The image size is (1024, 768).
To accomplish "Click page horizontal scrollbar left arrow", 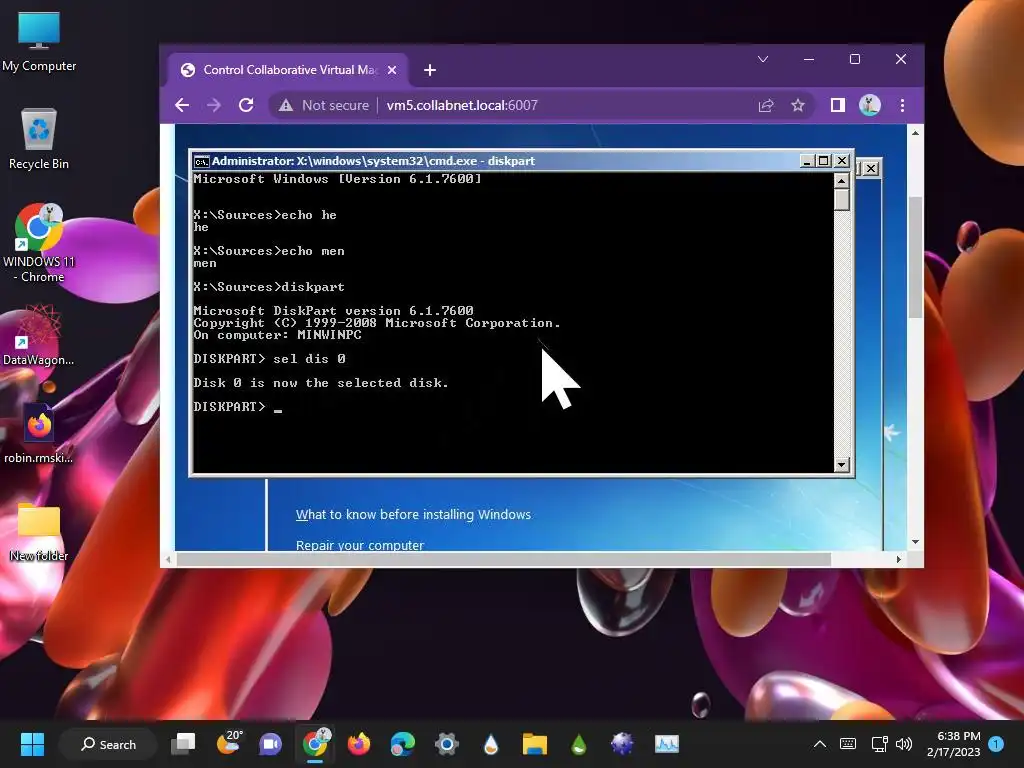I will (168, 560).
